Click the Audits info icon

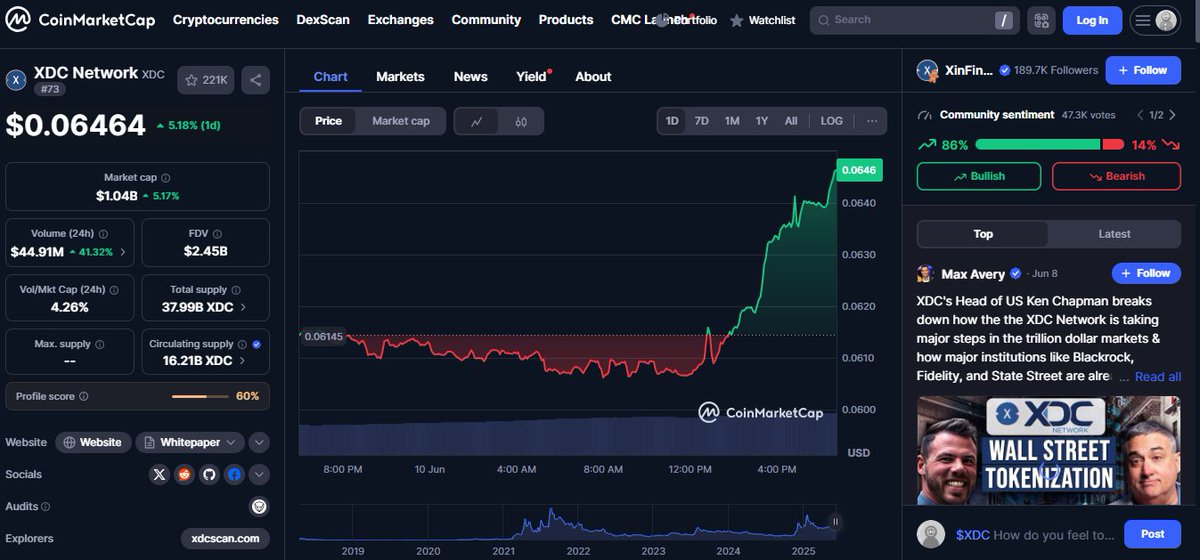[x=45, y=507]
